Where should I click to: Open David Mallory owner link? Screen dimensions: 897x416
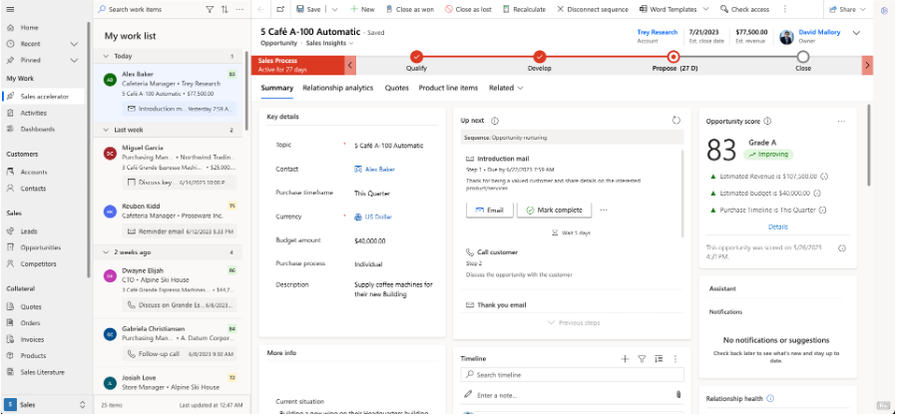click(x=819, y=33)
